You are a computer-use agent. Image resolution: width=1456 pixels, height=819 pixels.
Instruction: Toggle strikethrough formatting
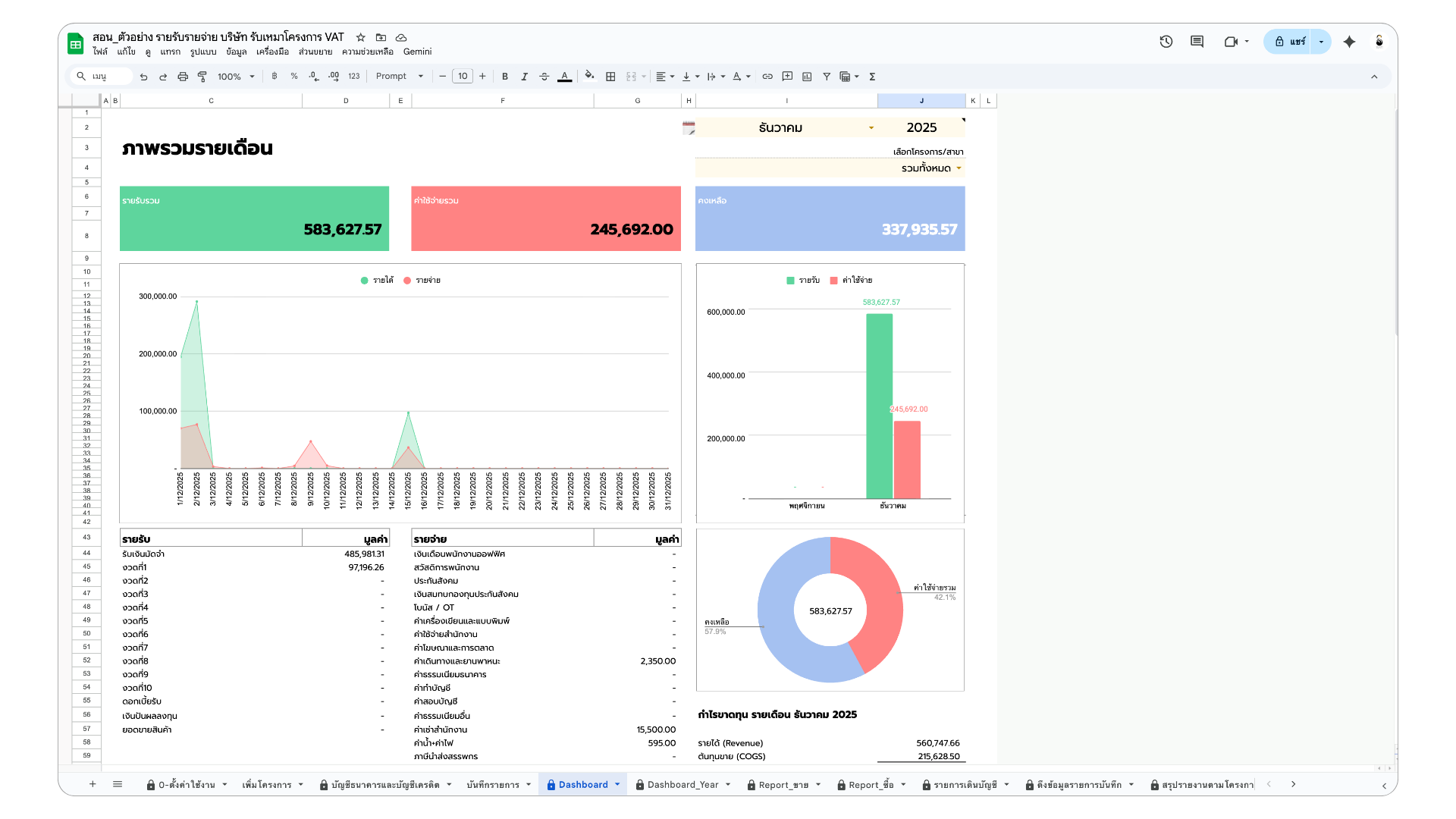point(544,77)
